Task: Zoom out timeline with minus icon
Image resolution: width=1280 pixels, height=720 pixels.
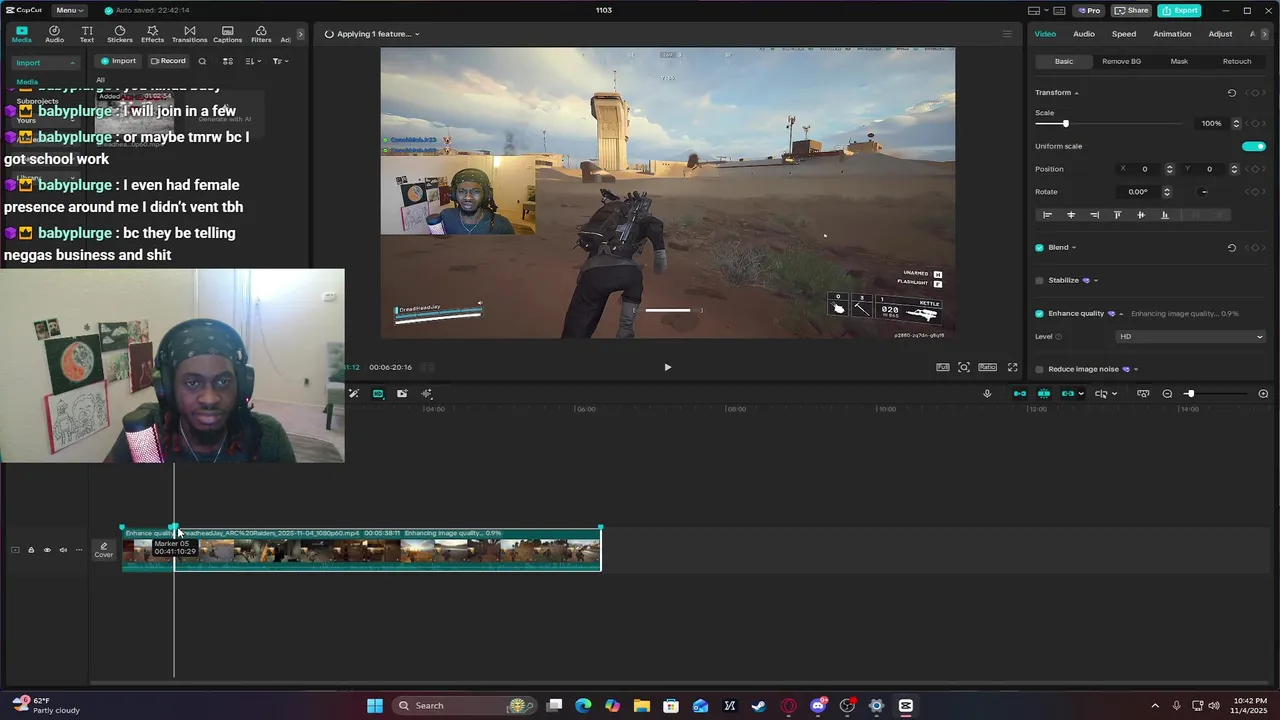Action: coord(1167,394)
